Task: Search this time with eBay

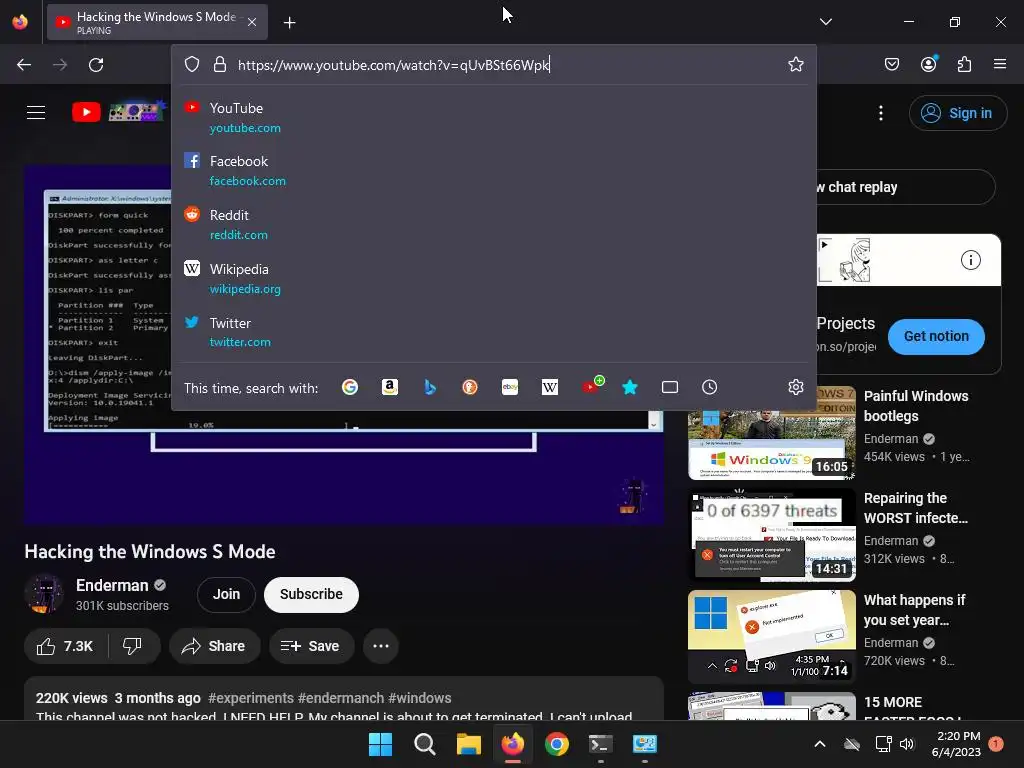Action: (510, 387)
